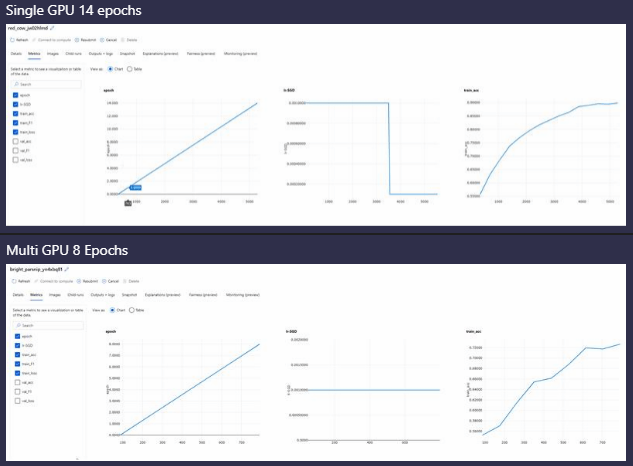Uncheck train_loss metric in Single GPU panel
This screenshot has height=466, width=633.
tap(15, 132)
